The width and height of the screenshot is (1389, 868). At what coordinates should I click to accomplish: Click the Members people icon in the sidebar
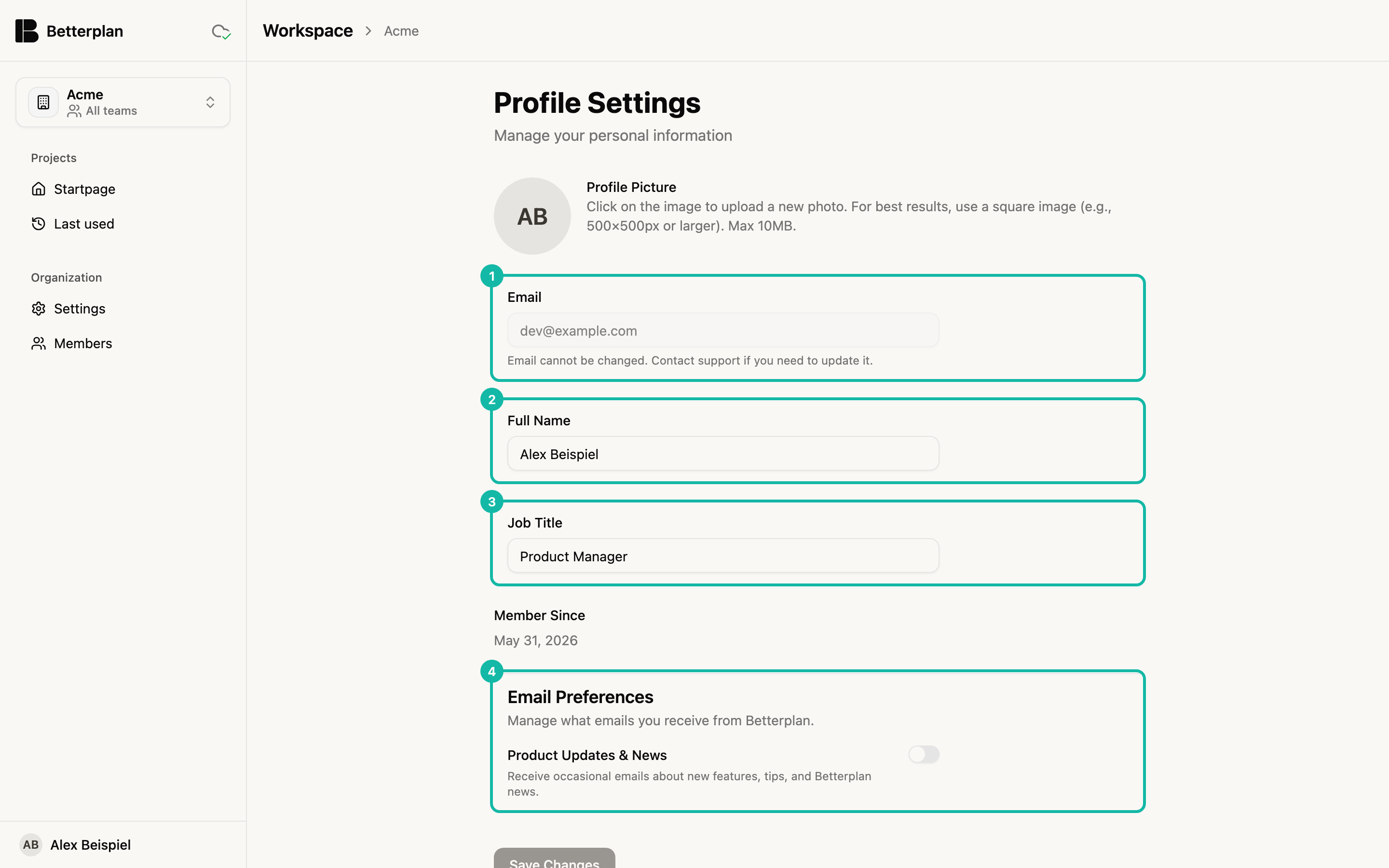click(39, 343)
